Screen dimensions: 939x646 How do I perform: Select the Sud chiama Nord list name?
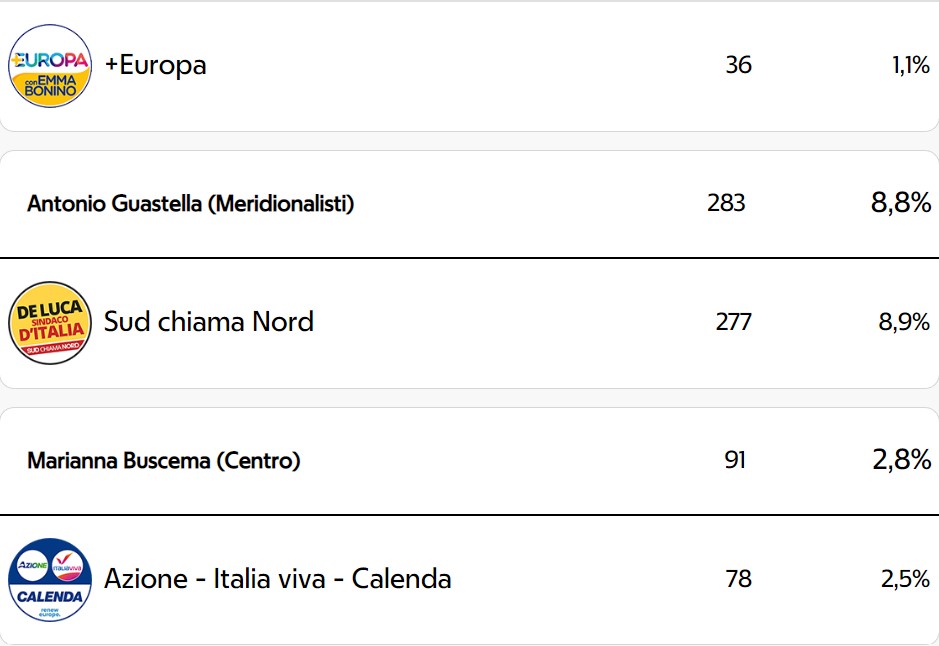click(209, 322)
